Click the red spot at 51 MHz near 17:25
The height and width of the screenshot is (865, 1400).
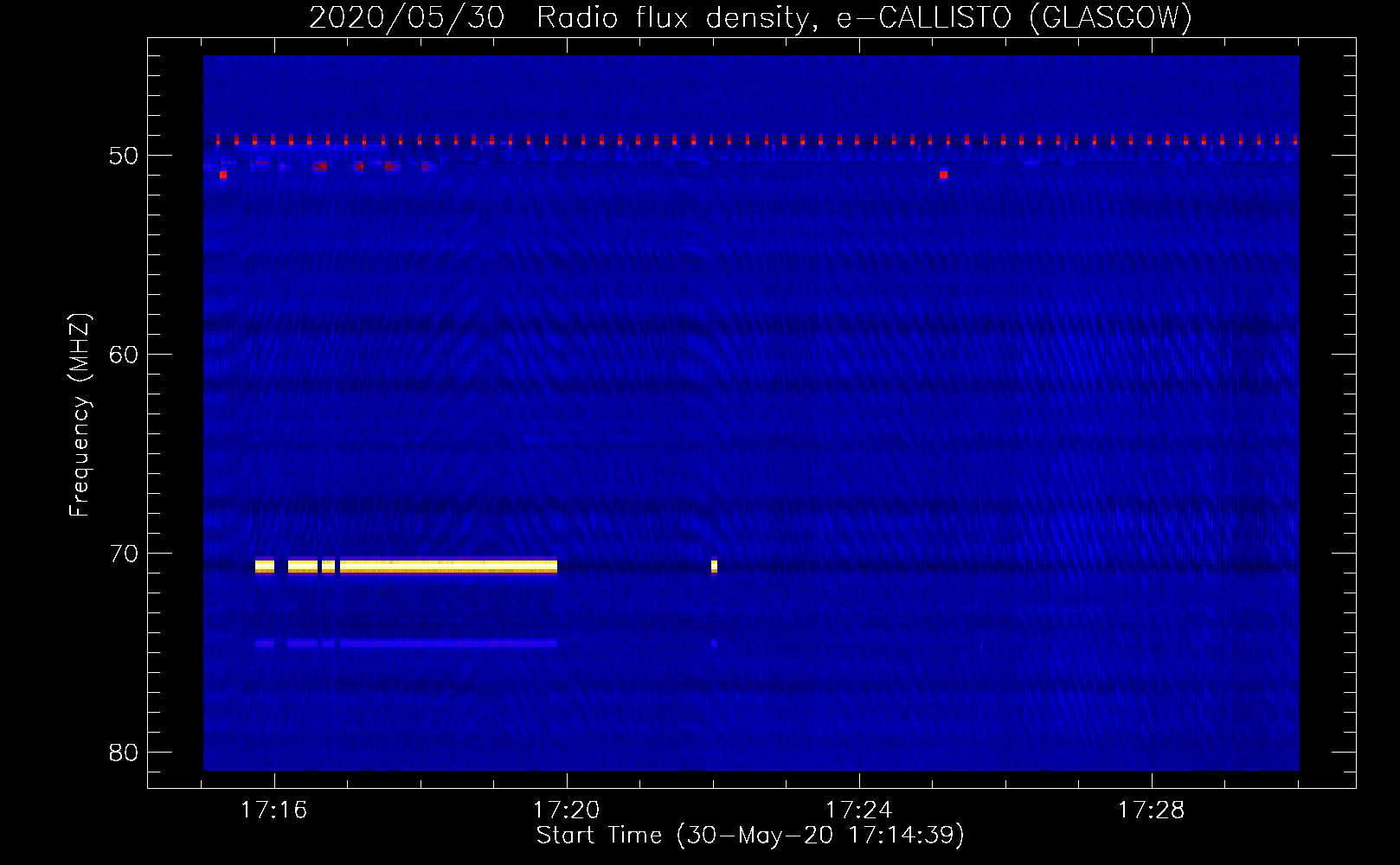943,175
